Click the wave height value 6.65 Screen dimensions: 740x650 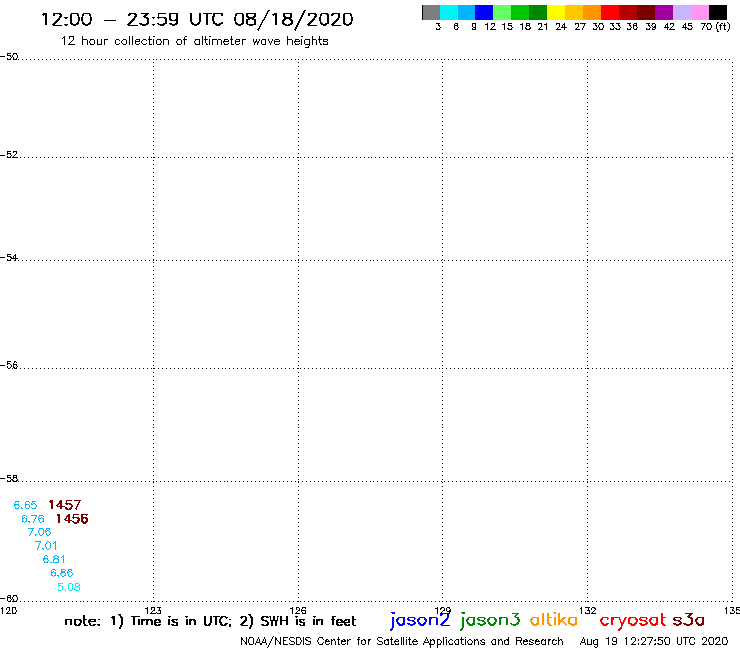tap(25, 505)
